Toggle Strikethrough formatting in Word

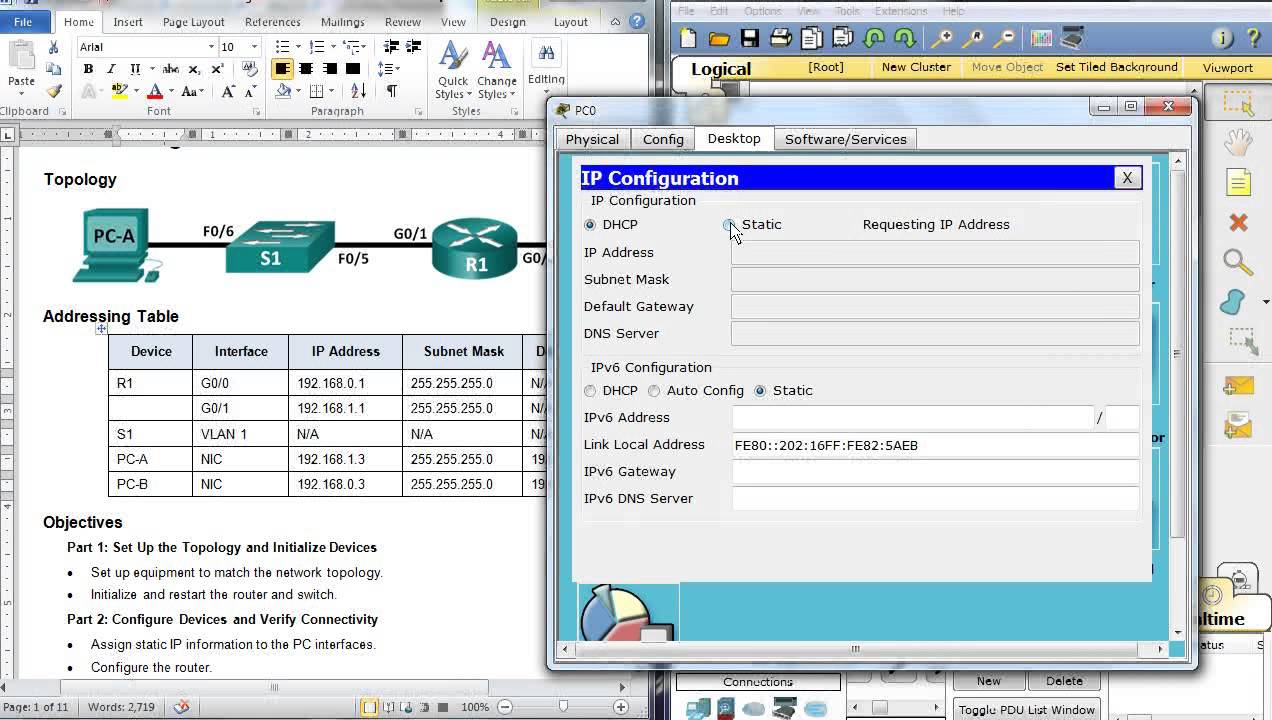point(171,69)
